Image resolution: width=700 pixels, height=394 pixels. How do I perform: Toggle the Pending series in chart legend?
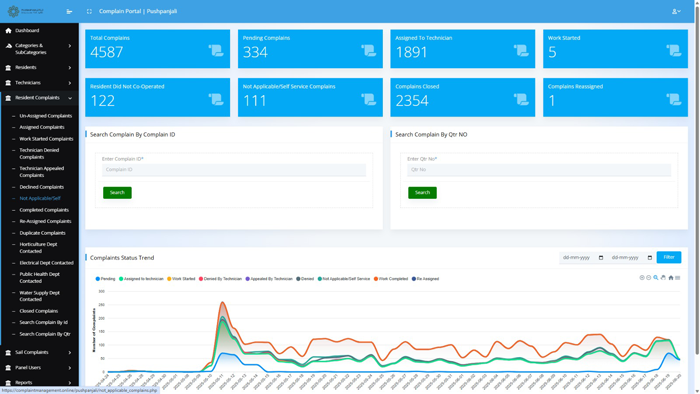tap(105, 278)
